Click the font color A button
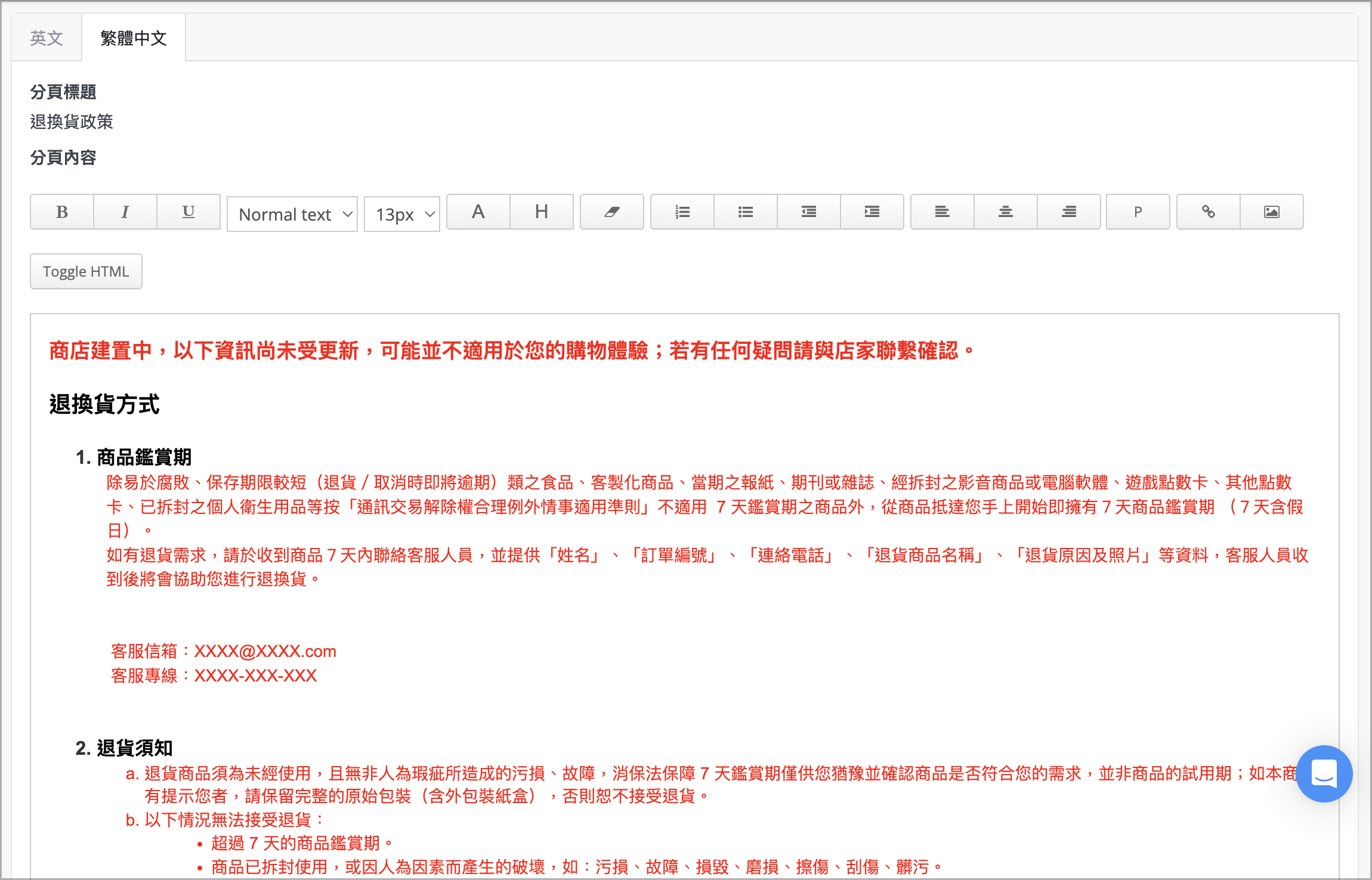The width and height of the screenshot is (1372, 880). [x=478, y=212]
